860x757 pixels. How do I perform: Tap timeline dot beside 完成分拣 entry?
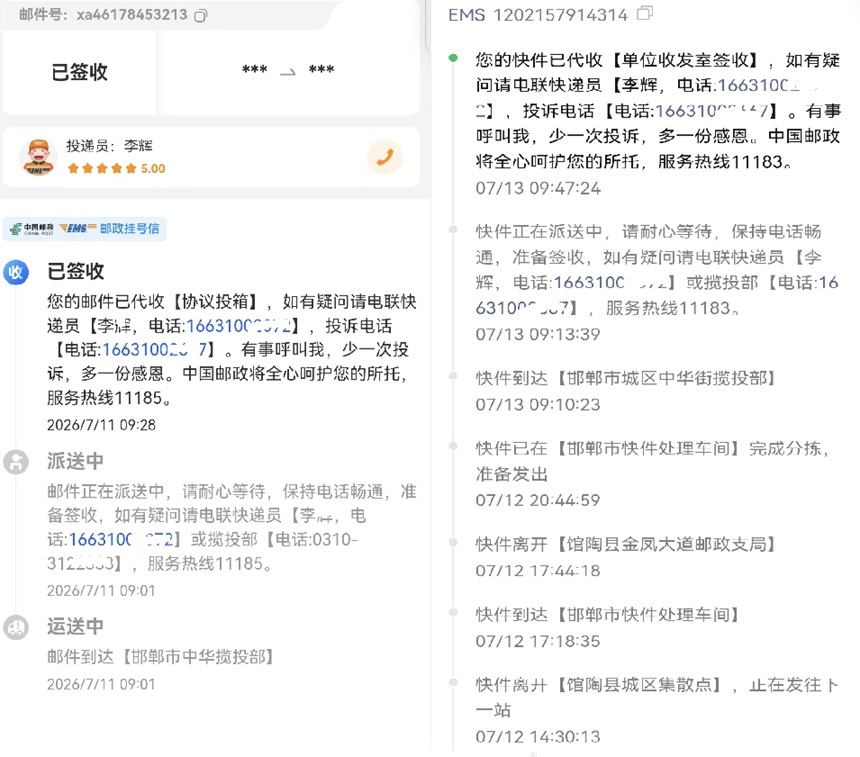click(x=453, y=446)
